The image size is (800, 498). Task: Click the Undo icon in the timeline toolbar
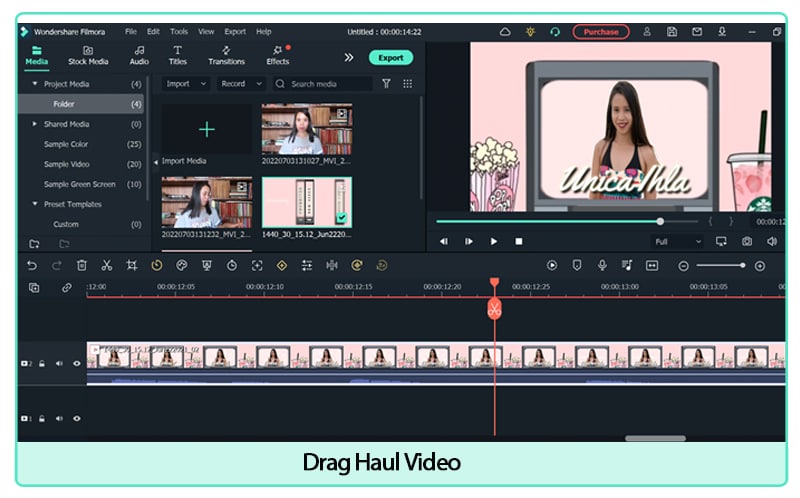[x=32, y=265]
